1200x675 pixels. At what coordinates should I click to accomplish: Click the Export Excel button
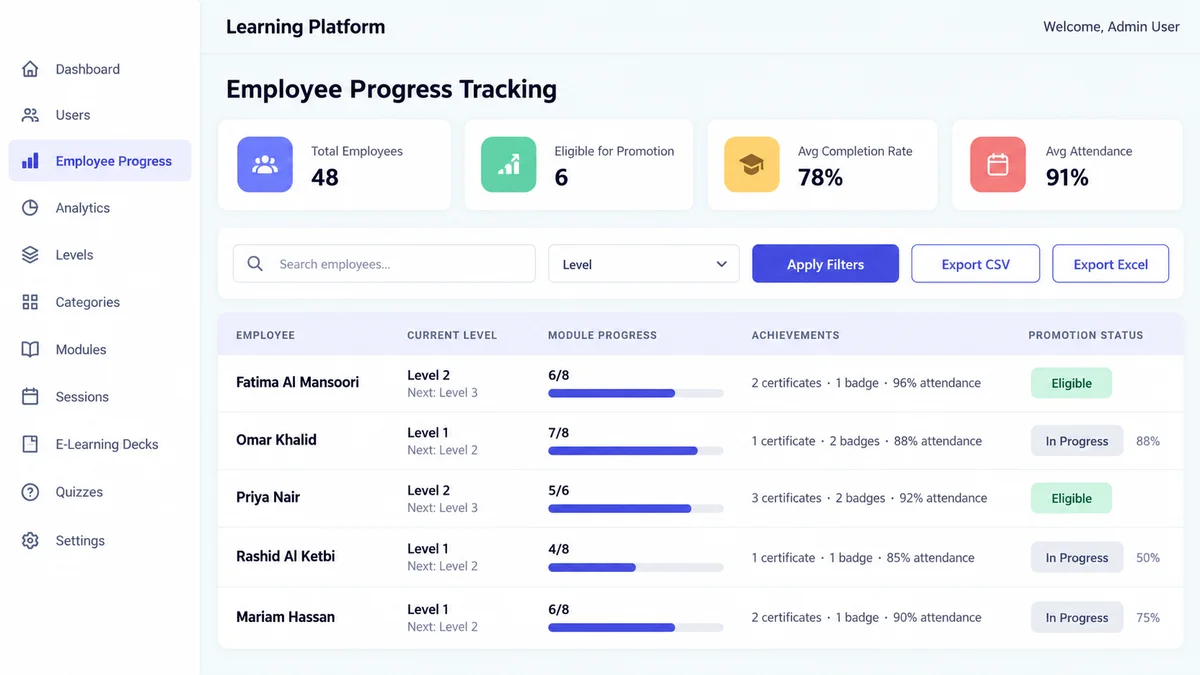1110,264
